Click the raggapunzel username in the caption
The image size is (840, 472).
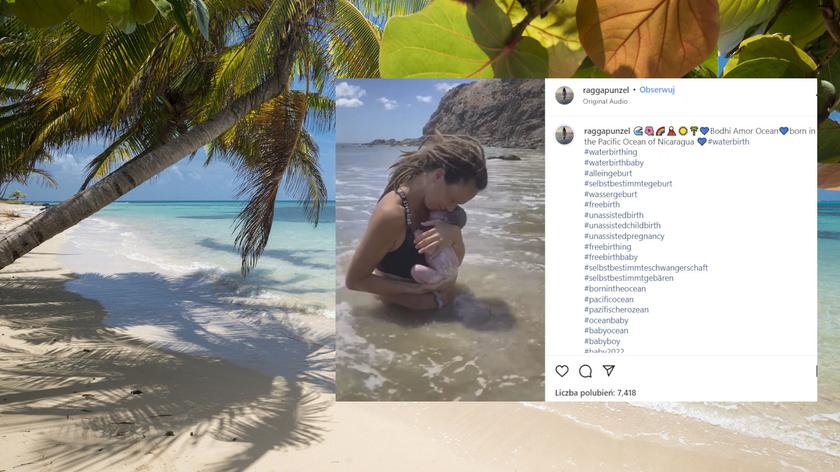[606, 131]
